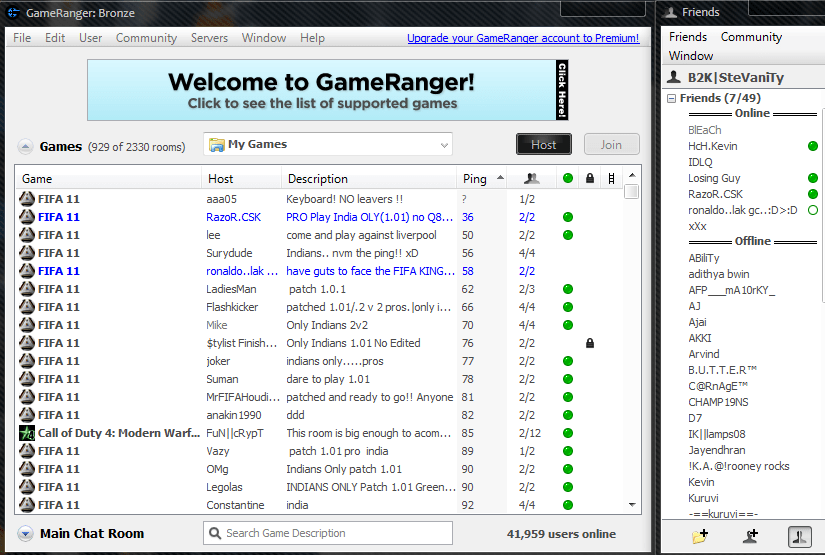825x555 pixels.
Task: Collapse the Games section arrow
Action: (x=25, y=146)
